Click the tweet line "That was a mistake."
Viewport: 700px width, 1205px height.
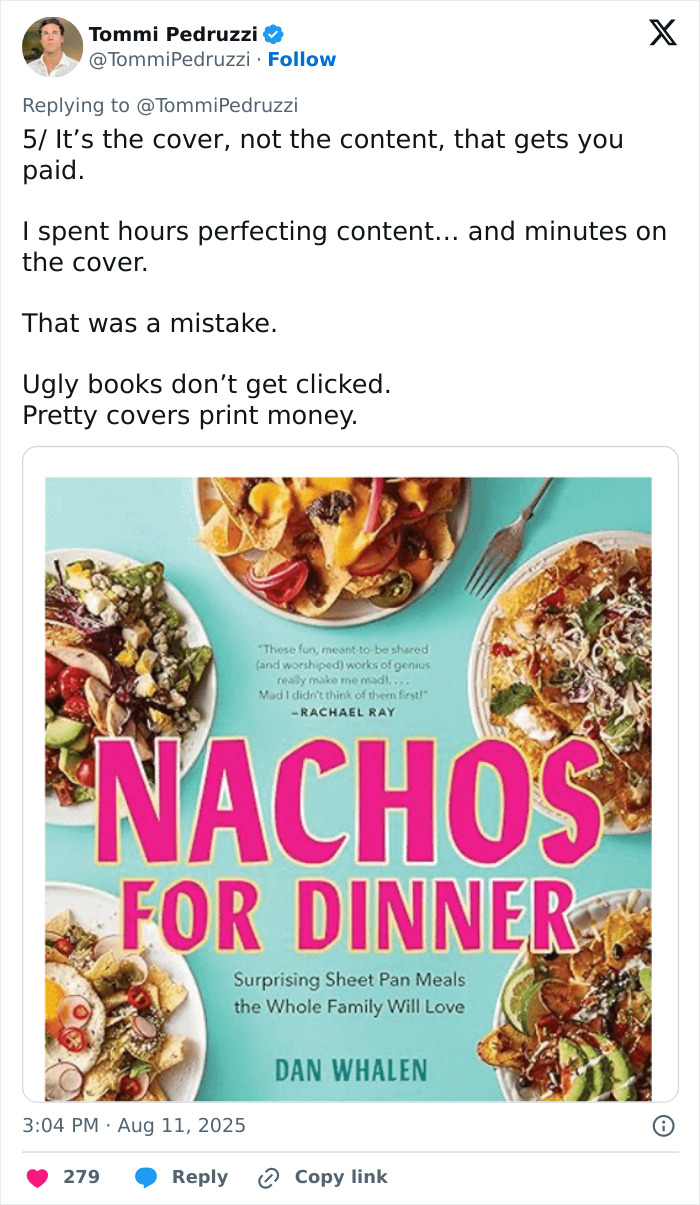click(x=150, y=323)
